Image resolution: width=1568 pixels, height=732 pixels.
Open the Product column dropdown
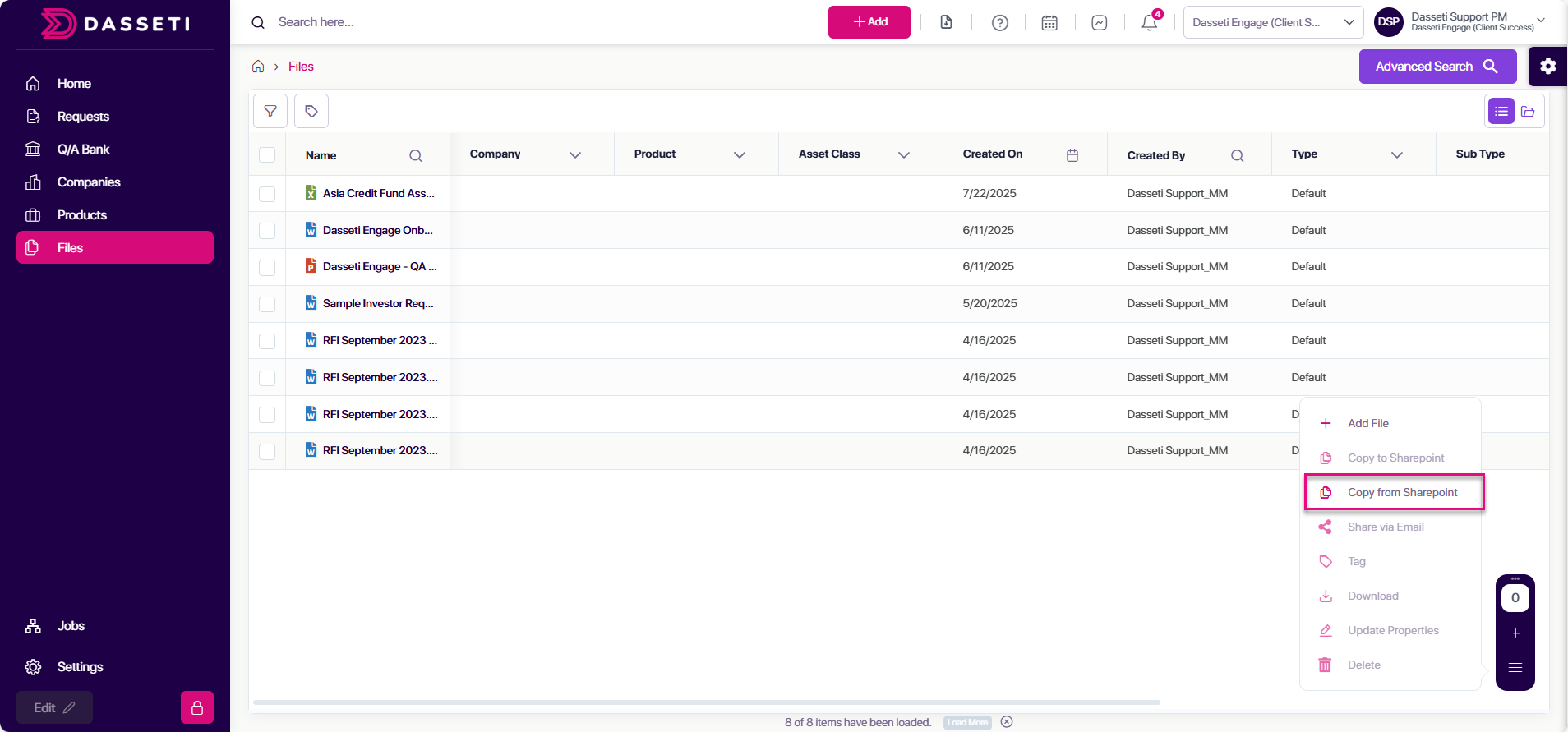click(x=740, y=154)
